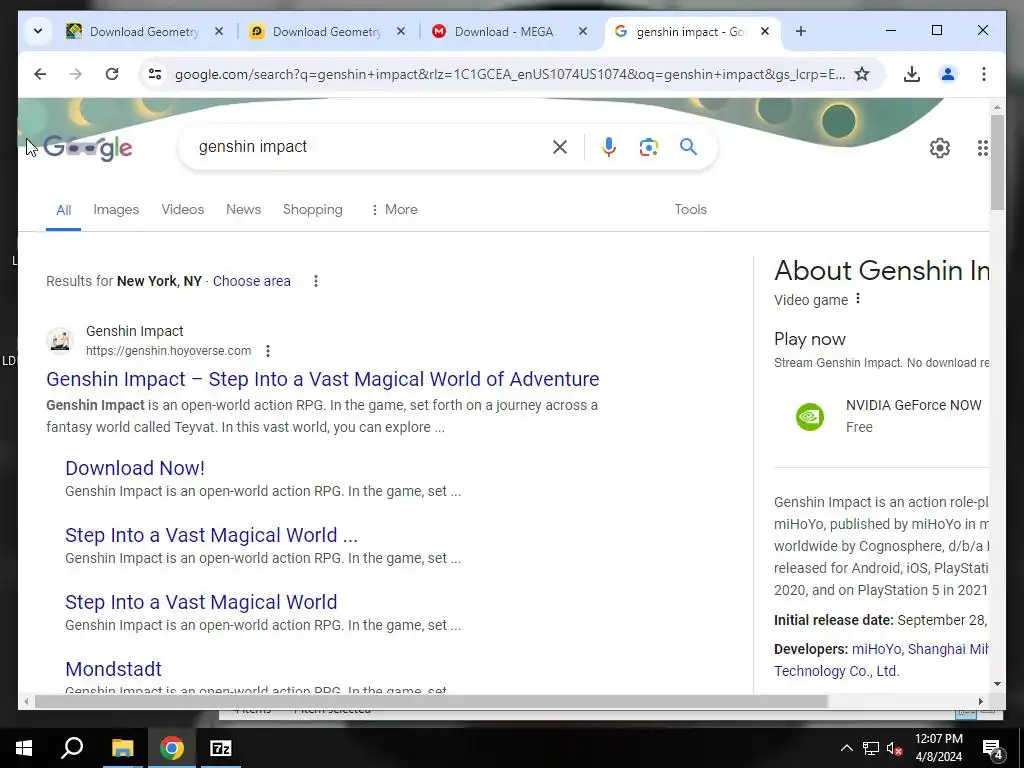The width and height of the screenshot is (1024, 768).
Task: Open more options beside Video game
Action: [858, 298]
